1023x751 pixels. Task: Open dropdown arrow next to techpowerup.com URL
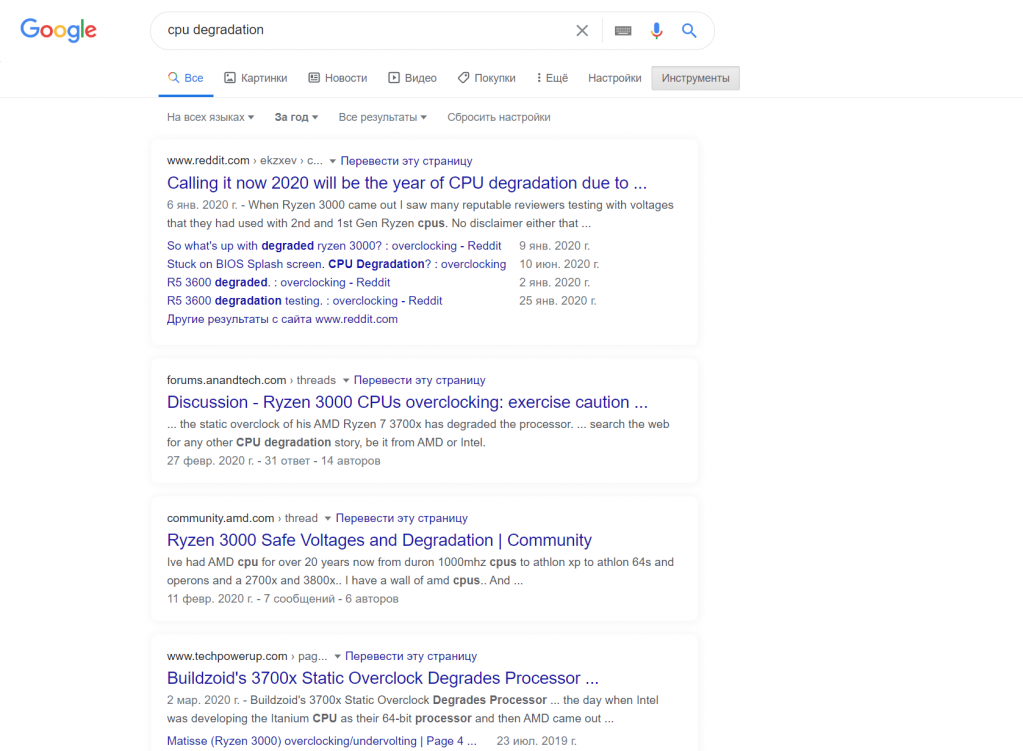click(337, 656)
